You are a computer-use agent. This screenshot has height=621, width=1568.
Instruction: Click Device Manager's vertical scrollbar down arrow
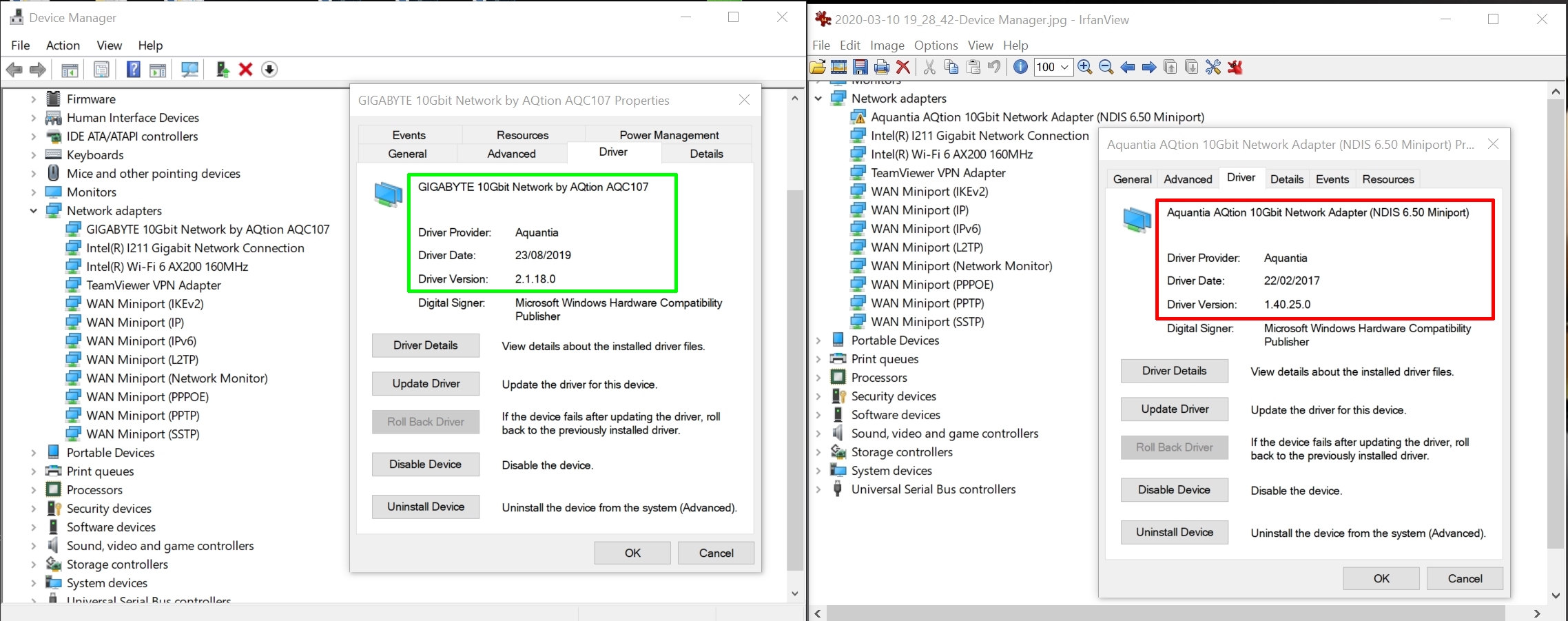pyautogui.click(x=795, y=593)
